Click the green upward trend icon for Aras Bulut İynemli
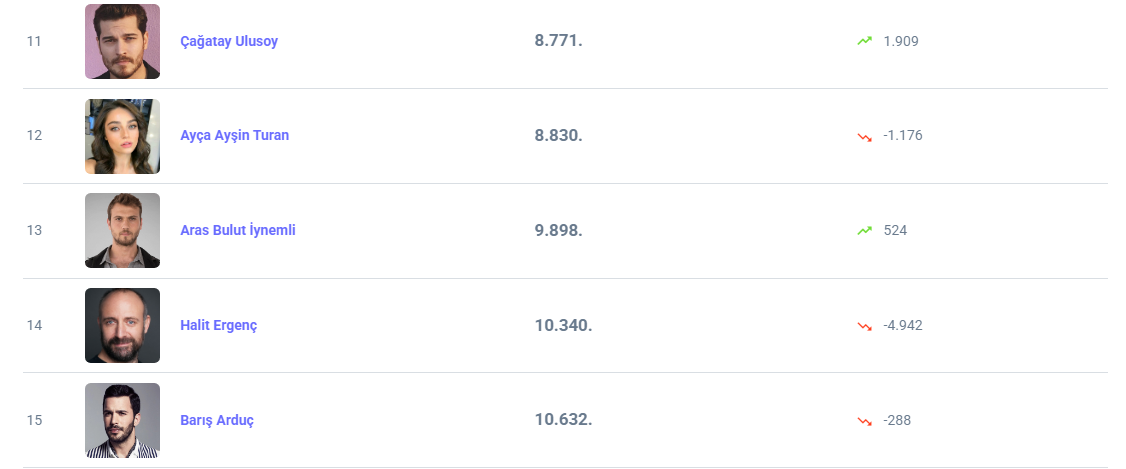 [865, 230]
